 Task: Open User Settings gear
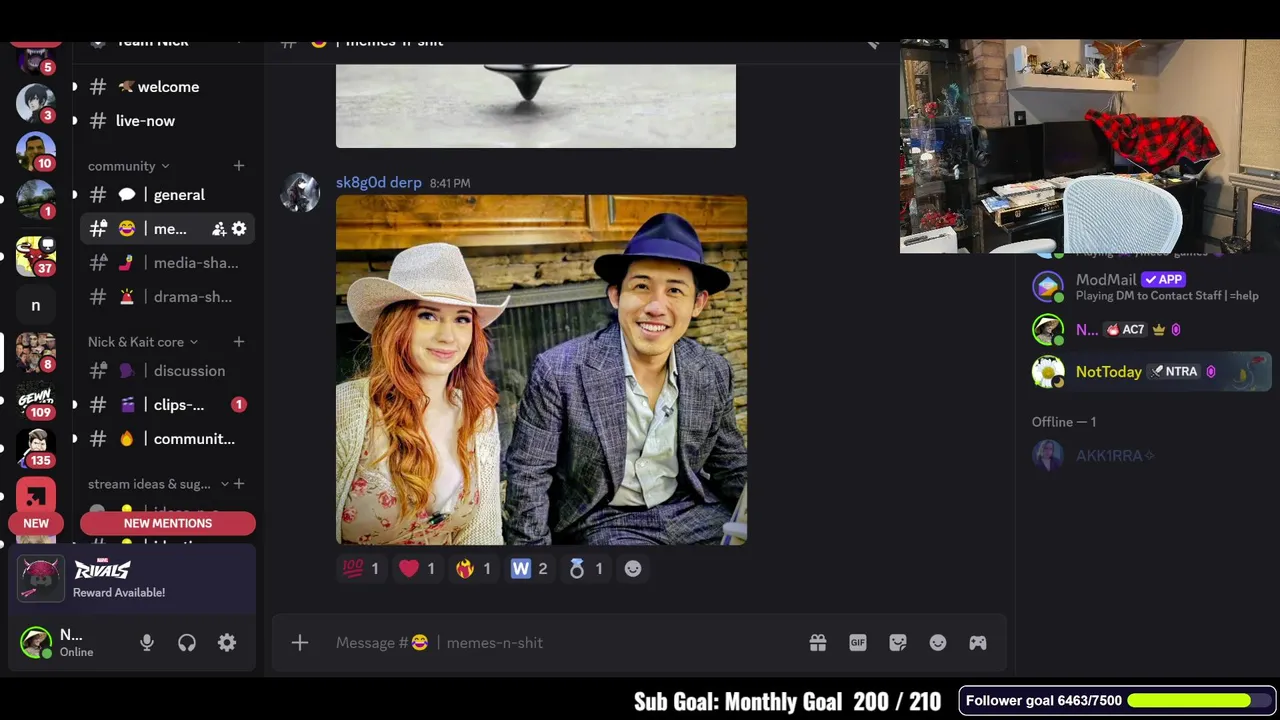(227, 643)
